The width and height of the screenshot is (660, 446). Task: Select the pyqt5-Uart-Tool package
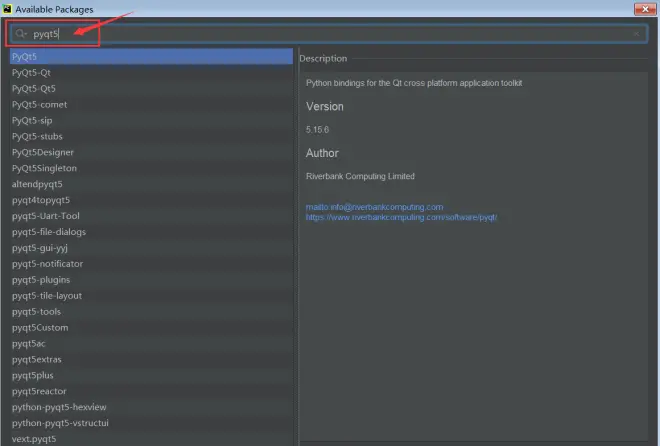(x=151, y=216)
